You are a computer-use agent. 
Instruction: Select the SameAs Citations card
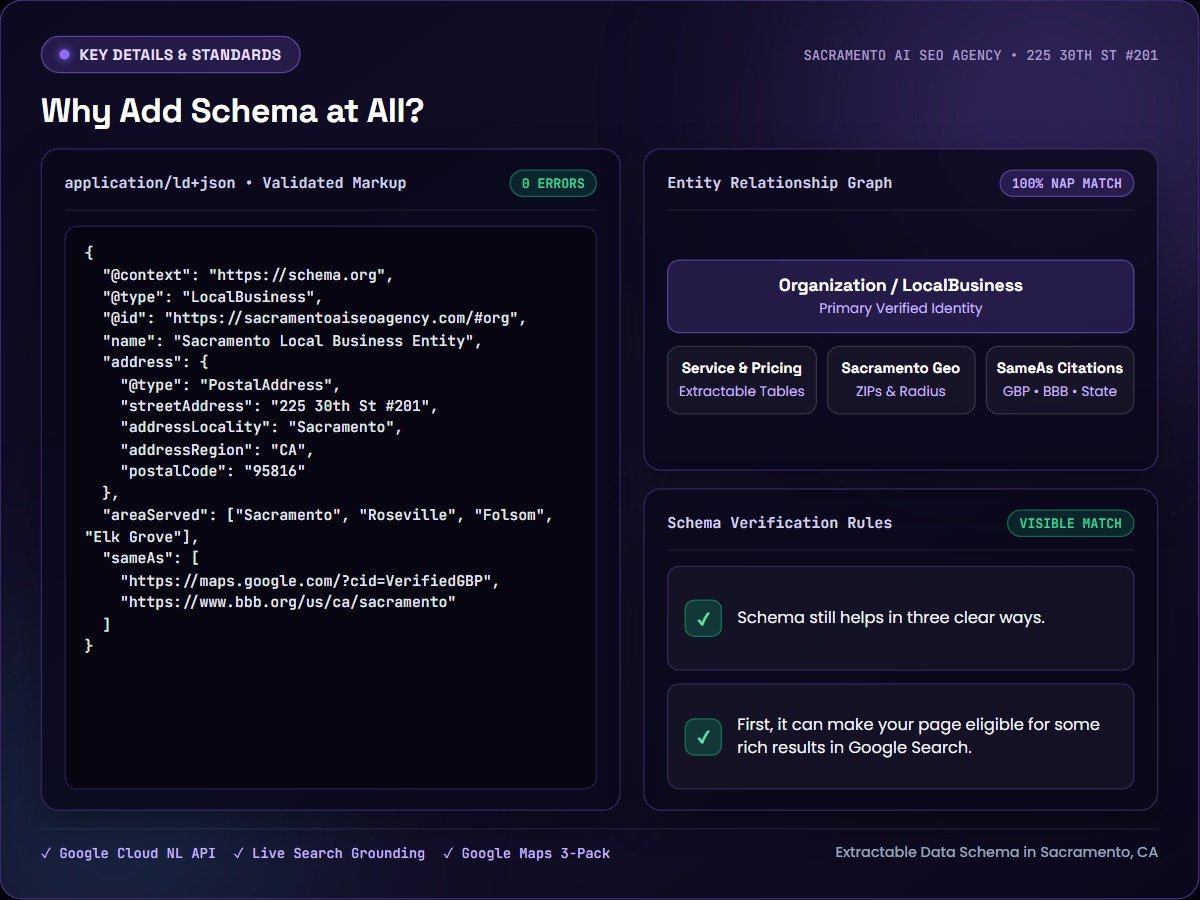click(x=1059, y=380)
